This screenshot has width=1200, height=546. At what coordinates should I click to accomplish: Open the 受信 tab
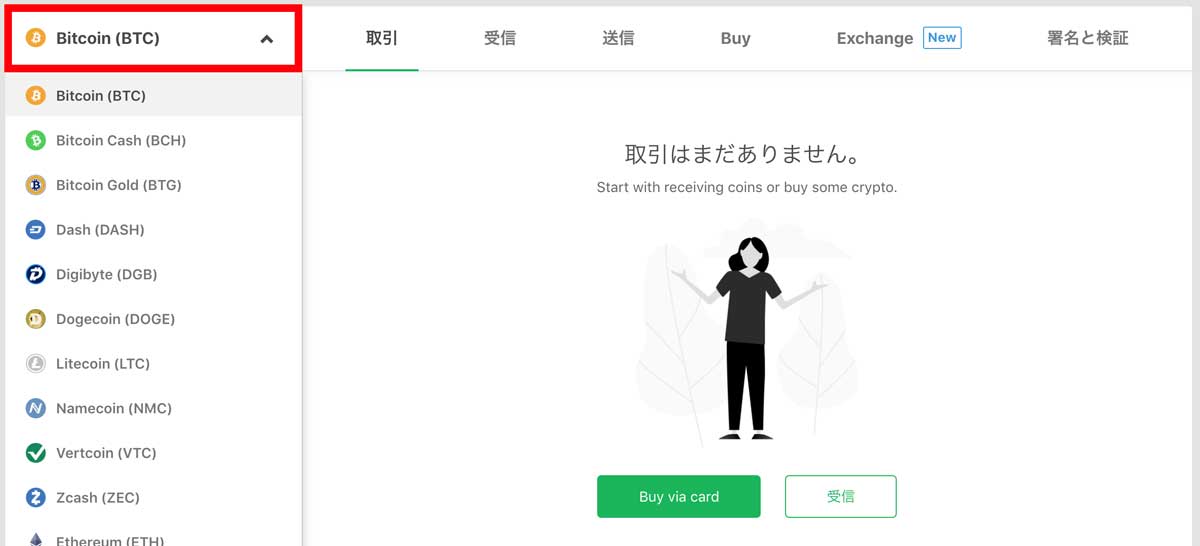[x=500, y=38]
